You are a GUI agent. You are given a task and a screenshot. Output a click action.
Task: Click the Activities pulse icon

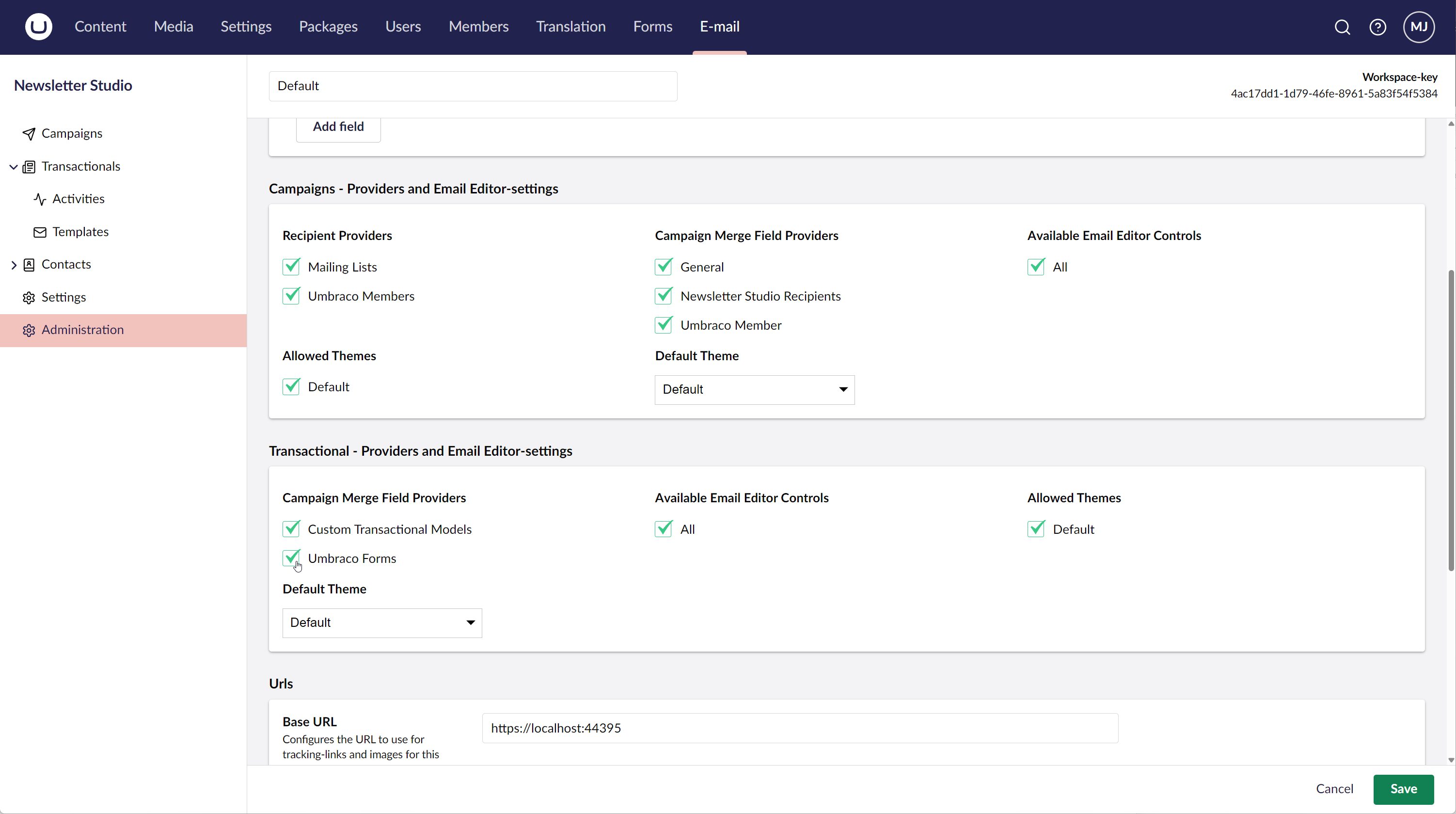tap(40, 200)
